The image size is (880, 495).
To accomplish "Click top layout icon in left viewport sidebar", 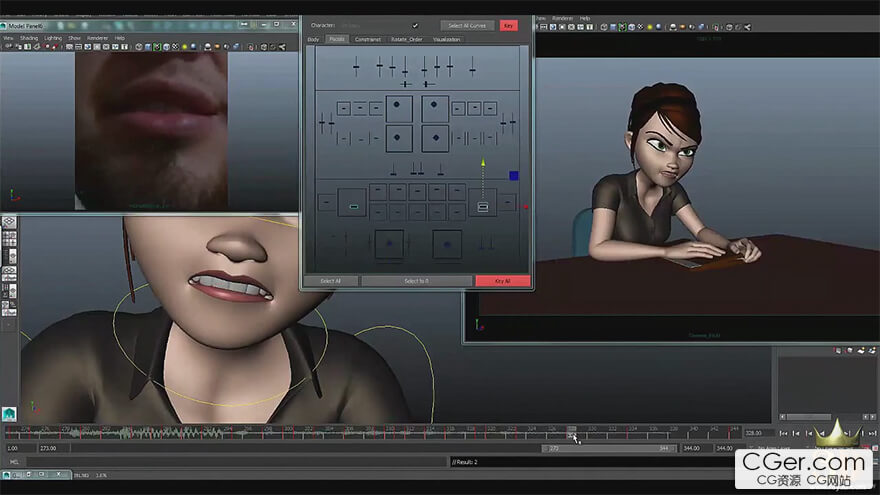I will [x=9, y=222].
